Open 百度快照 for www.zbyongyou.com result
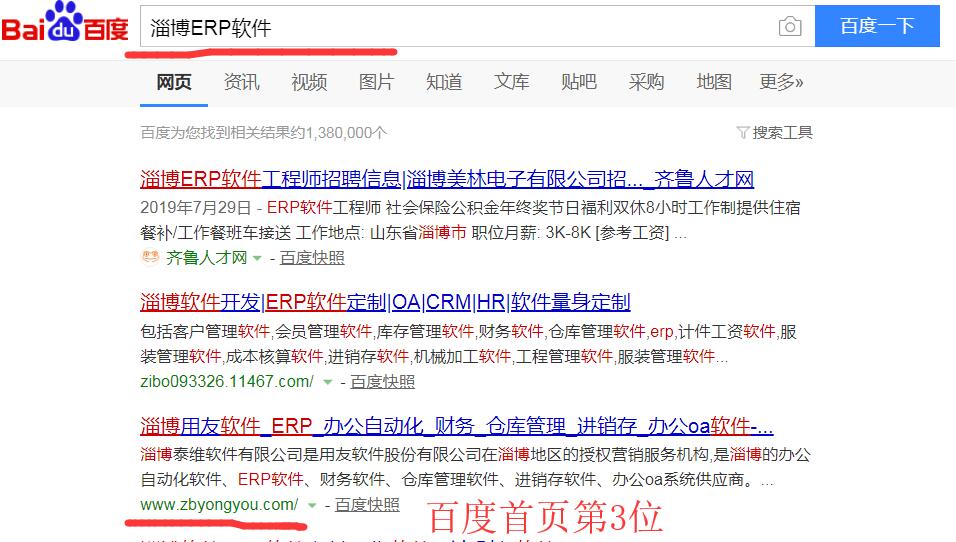Viewport: 956px width, 542px height. click(x=367, y=505)
